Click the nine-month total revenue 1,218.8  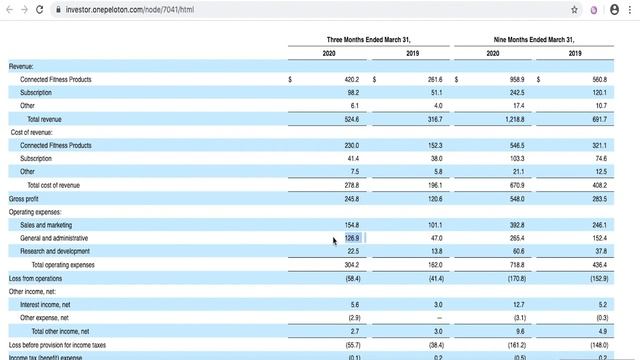(514, 119)
